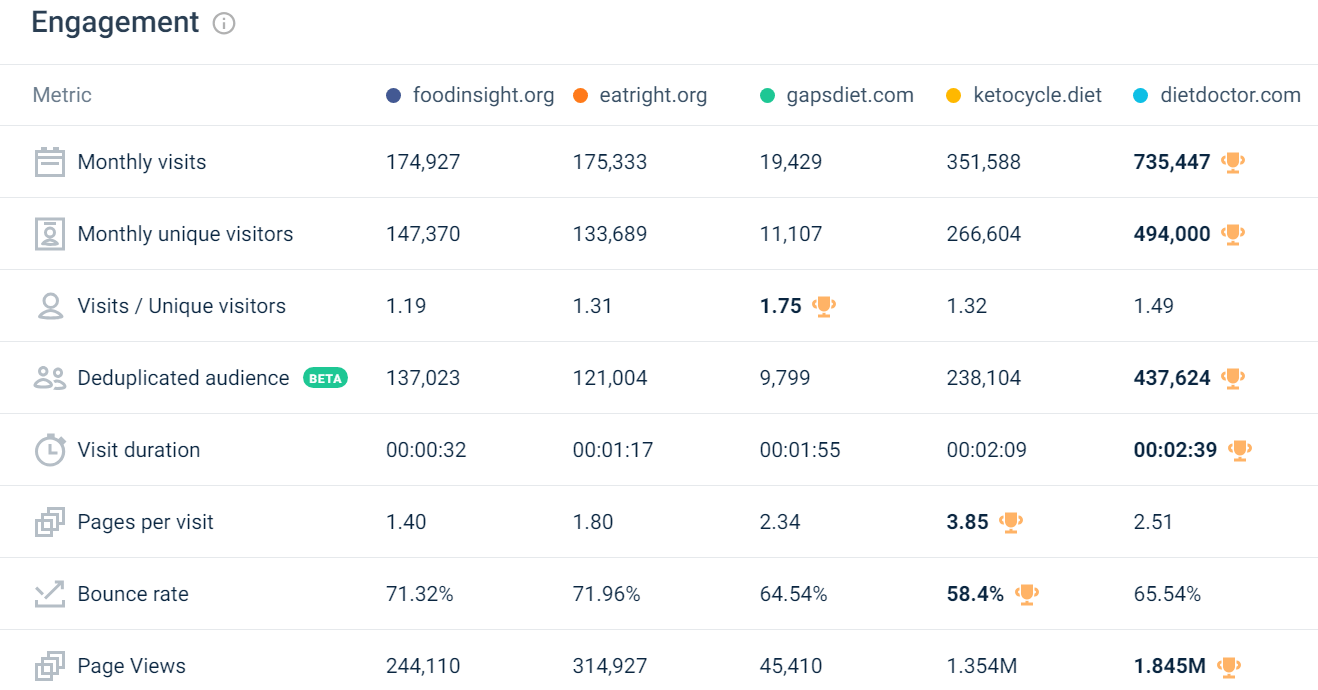The width and height of the screenshot is (1318, 690).
Task: Select the ketocycle.diet column header
Action: click(x=1037, y=96)
